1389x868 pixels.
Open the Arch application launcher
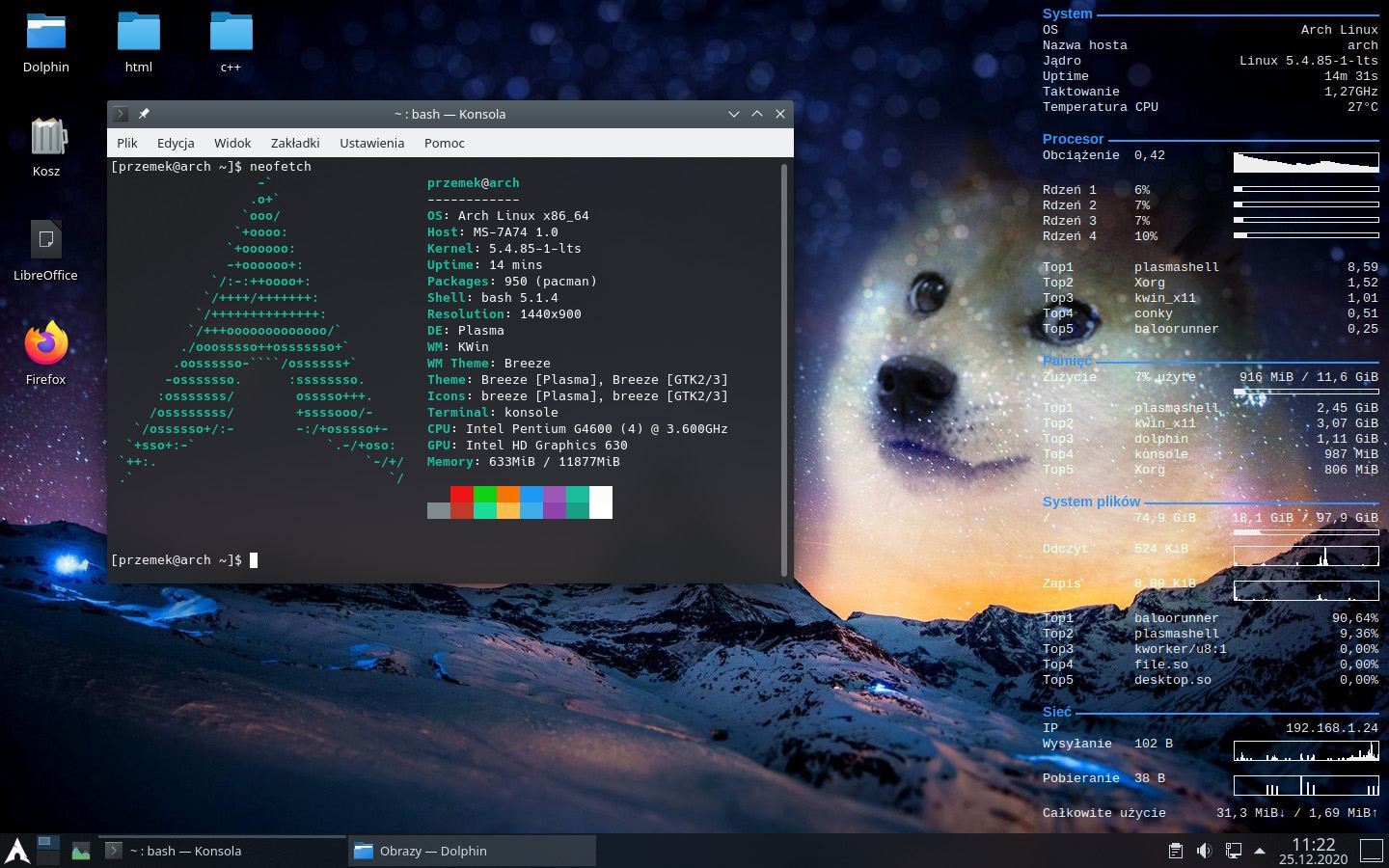[x=16, y=851]
